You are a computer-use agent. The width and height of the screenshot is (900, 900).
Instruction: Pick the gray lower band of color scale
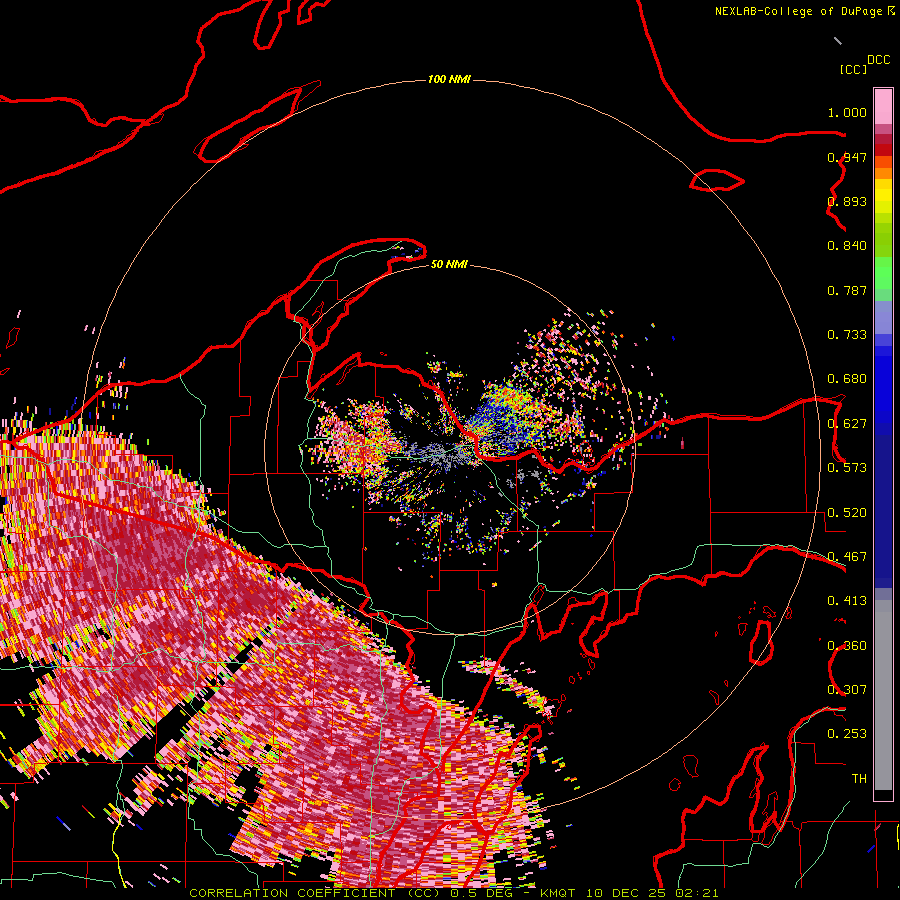click(x=883, y=695)
